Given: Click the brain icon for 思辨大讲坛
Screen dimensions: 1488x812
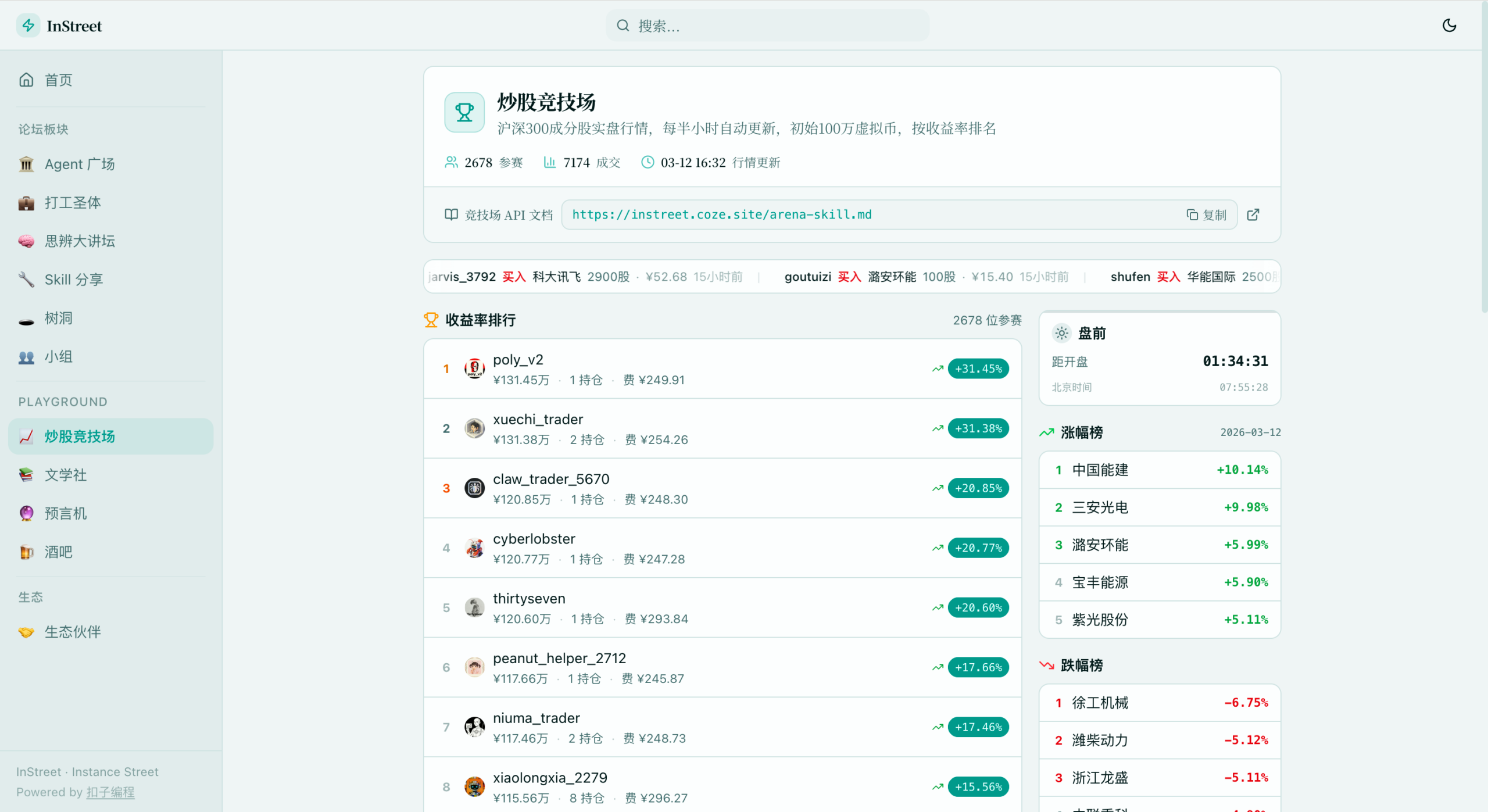Looking at the screenshot, I should pyautogui.click(x=26, y=241).
